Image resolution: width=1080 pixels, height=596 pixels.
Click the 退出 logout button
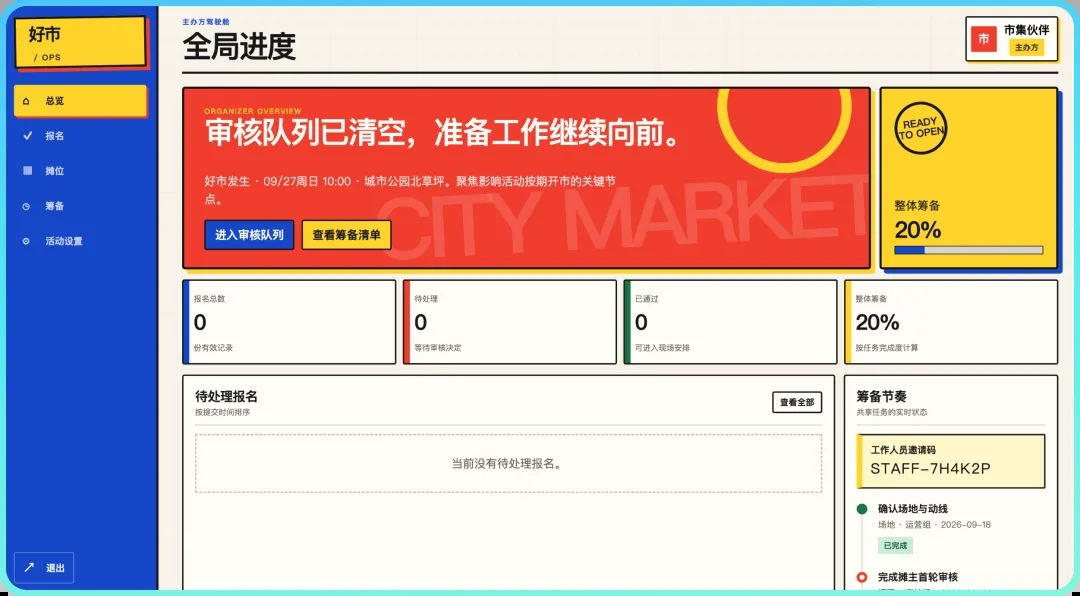pos(44,568)
